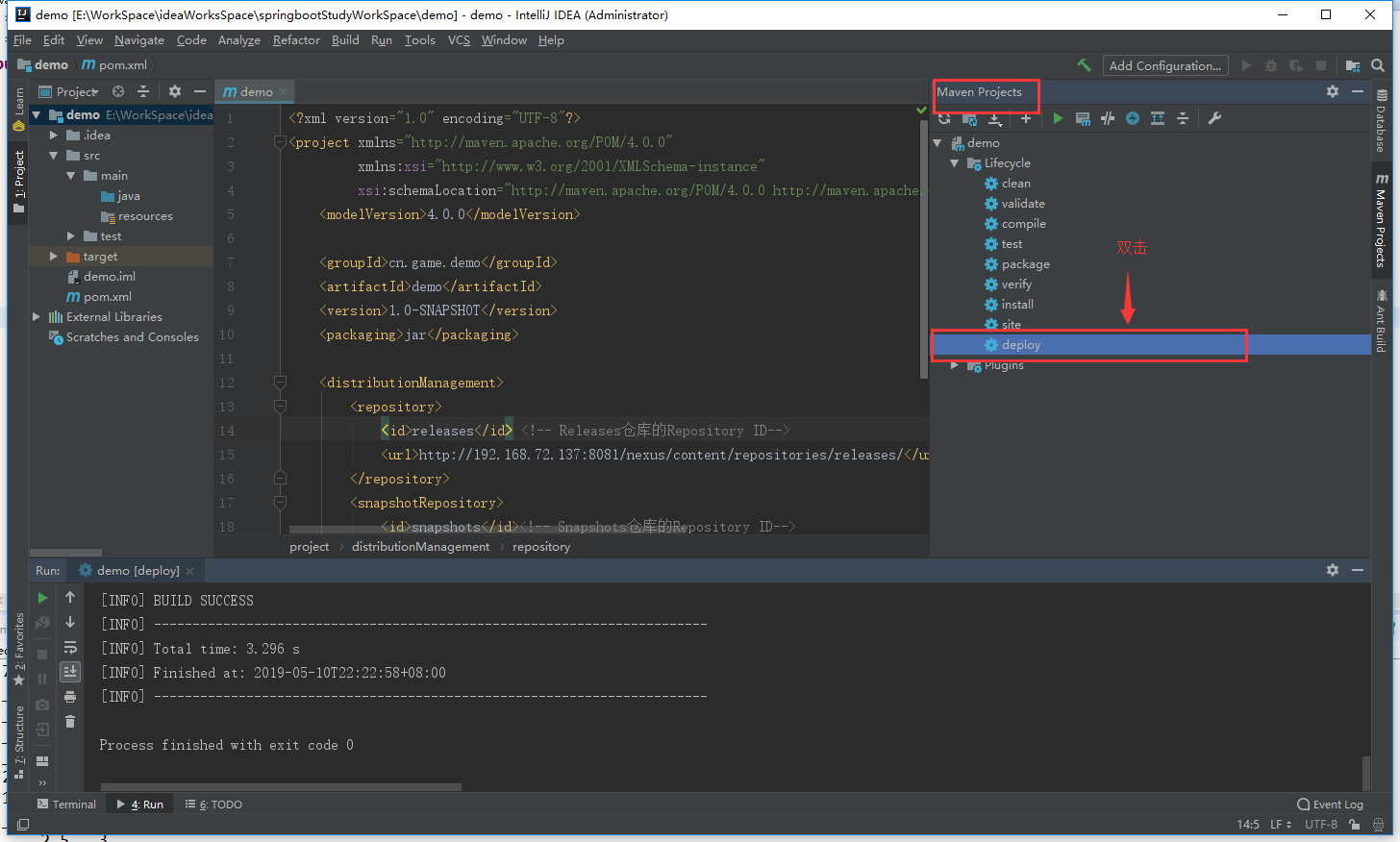The height and width of the screenshot is (842, 1400).
Task: Toggle the Ant Build side stripe button
Action: point(1382,320)
